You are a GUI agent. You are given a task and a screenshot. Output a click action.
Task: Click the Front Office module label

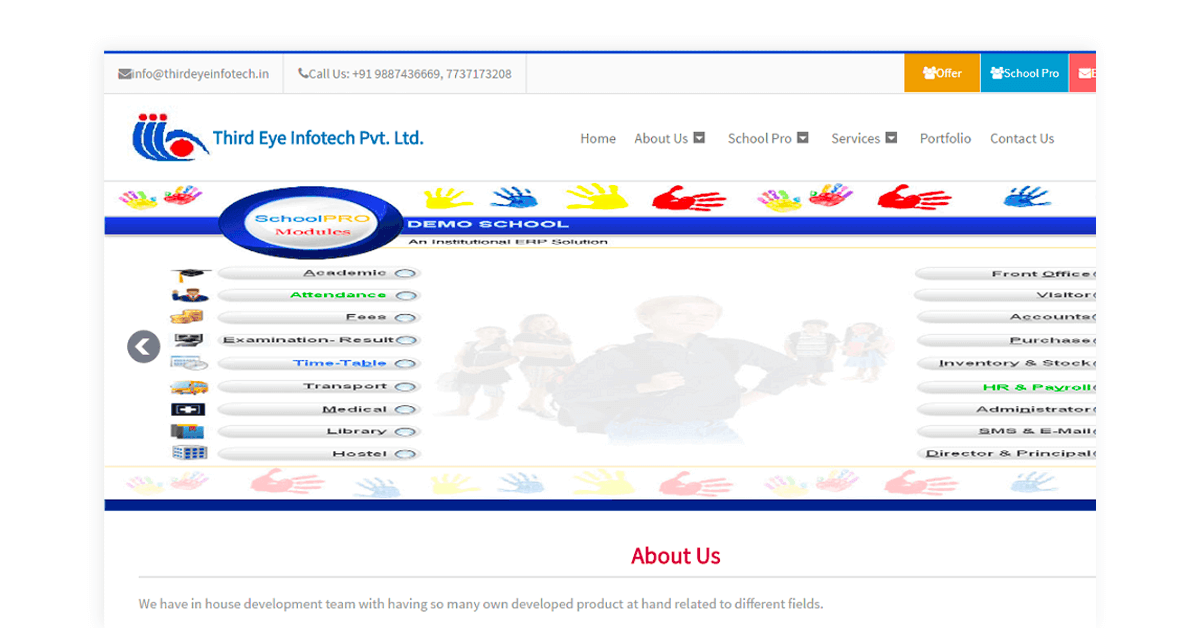[1042, 274]
